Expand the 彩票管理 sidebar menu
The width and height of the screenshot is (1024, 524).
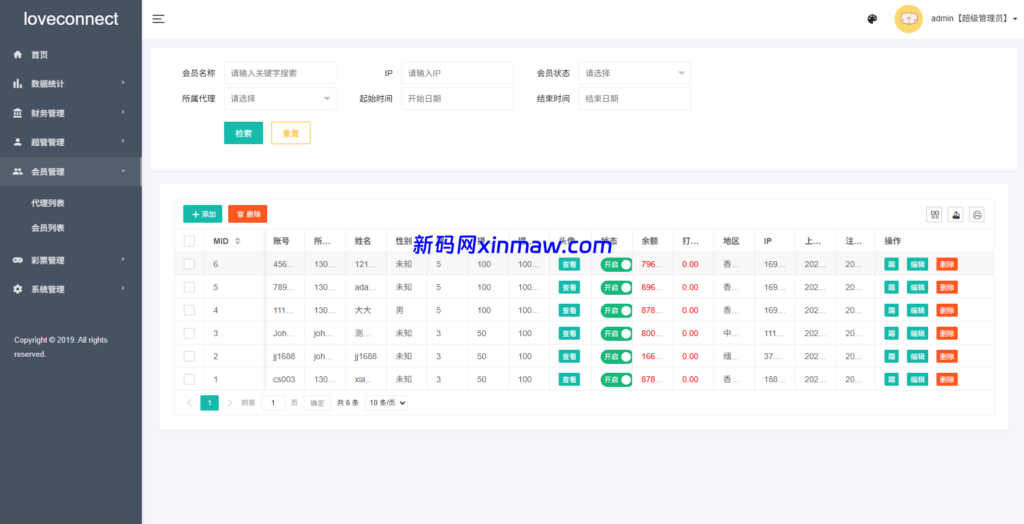71,260
